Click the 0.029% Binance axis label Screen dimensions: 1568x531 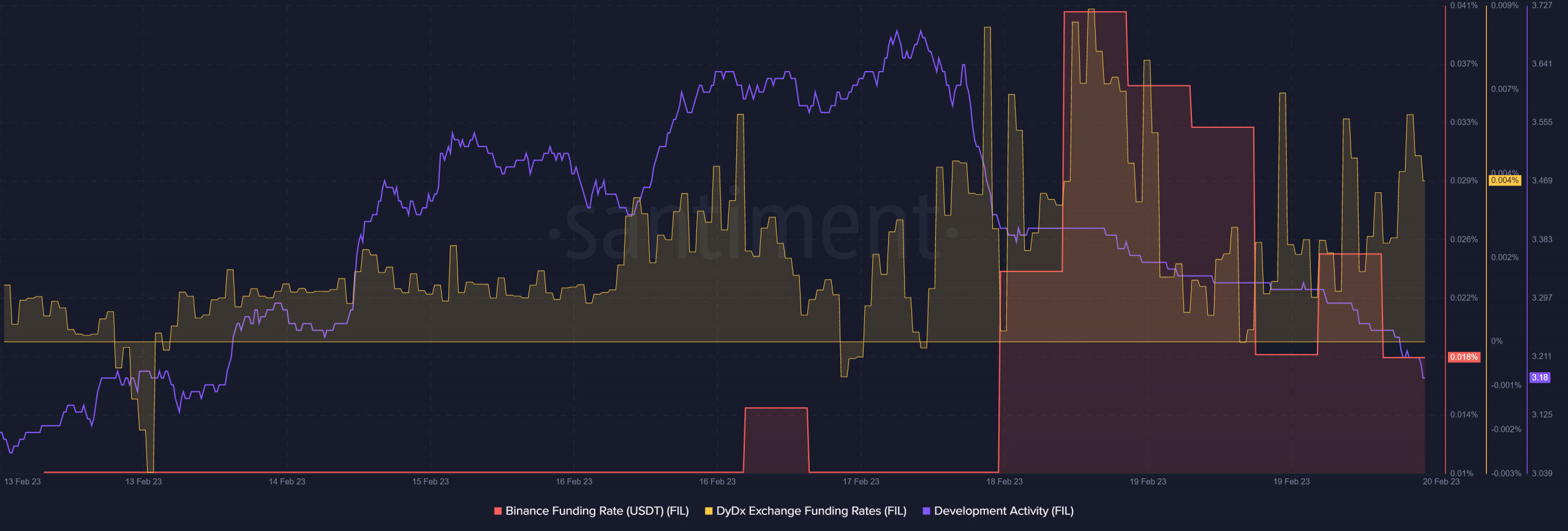(x=1464, y=181)
